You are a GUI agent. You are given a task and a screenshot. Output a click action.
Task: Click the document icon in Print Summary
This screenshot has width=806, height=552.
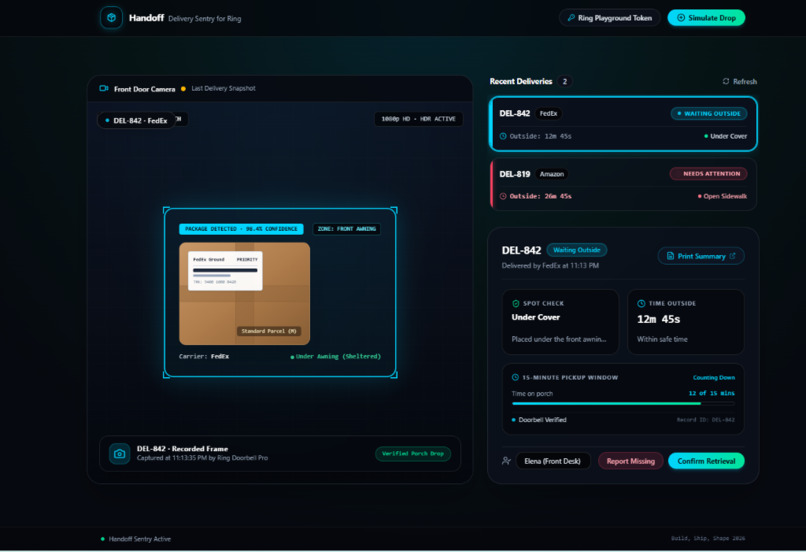tap(670, 256)
